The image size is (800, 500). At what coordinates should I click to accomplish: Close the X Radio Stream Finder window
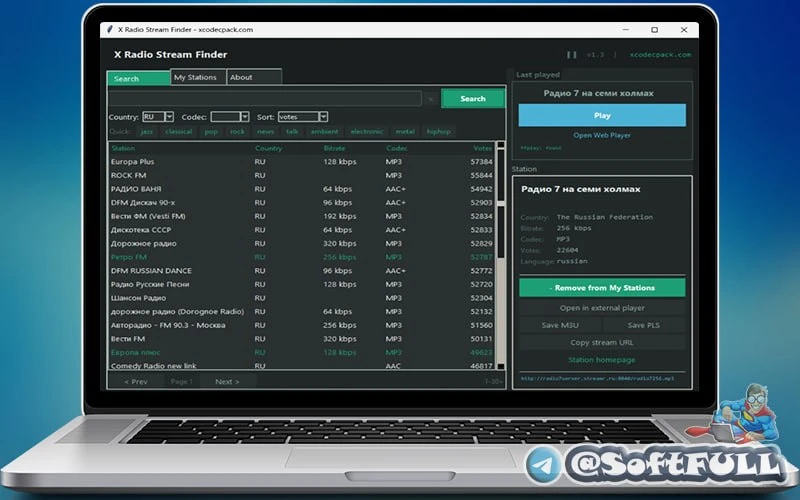(684, 30)
